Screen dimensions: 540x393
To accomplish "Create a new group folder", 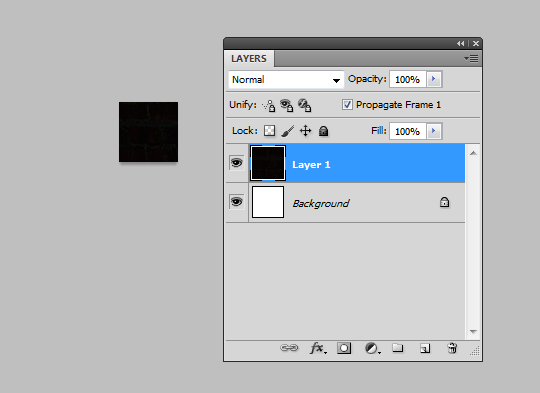I will pyautogui.click(x=398, y=348).
